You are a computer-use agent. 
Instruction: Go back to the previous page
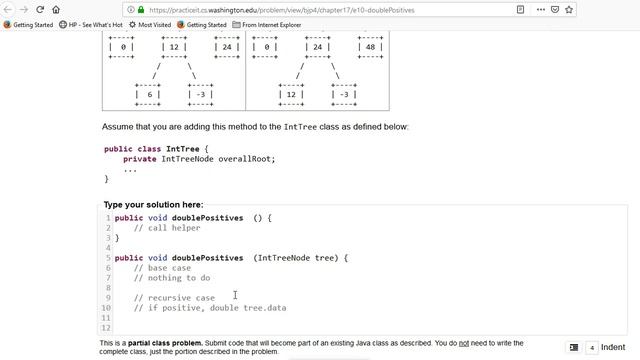tap(8, 9)
